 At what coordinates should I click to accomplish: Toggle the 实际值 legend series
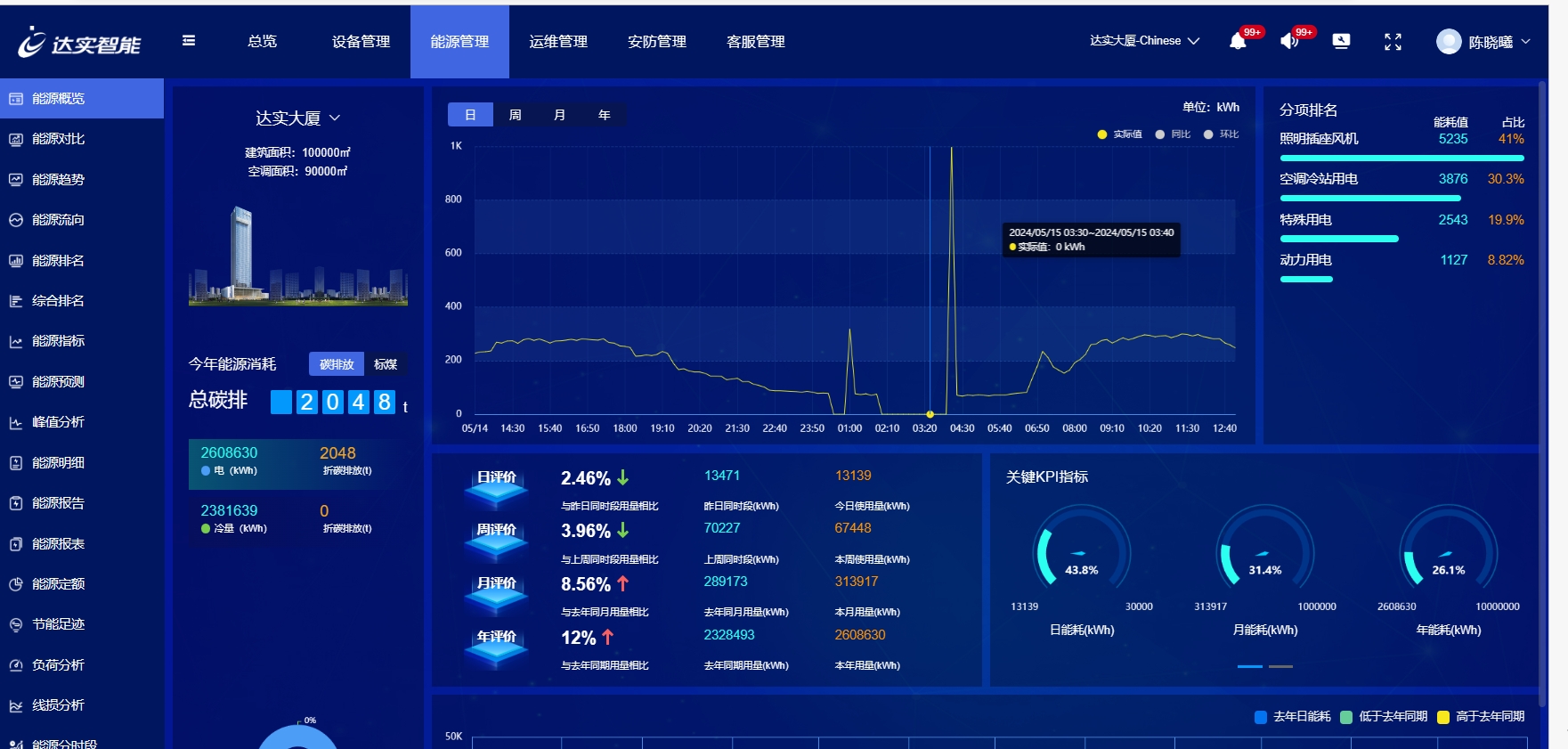click(x=1119, y=134)
